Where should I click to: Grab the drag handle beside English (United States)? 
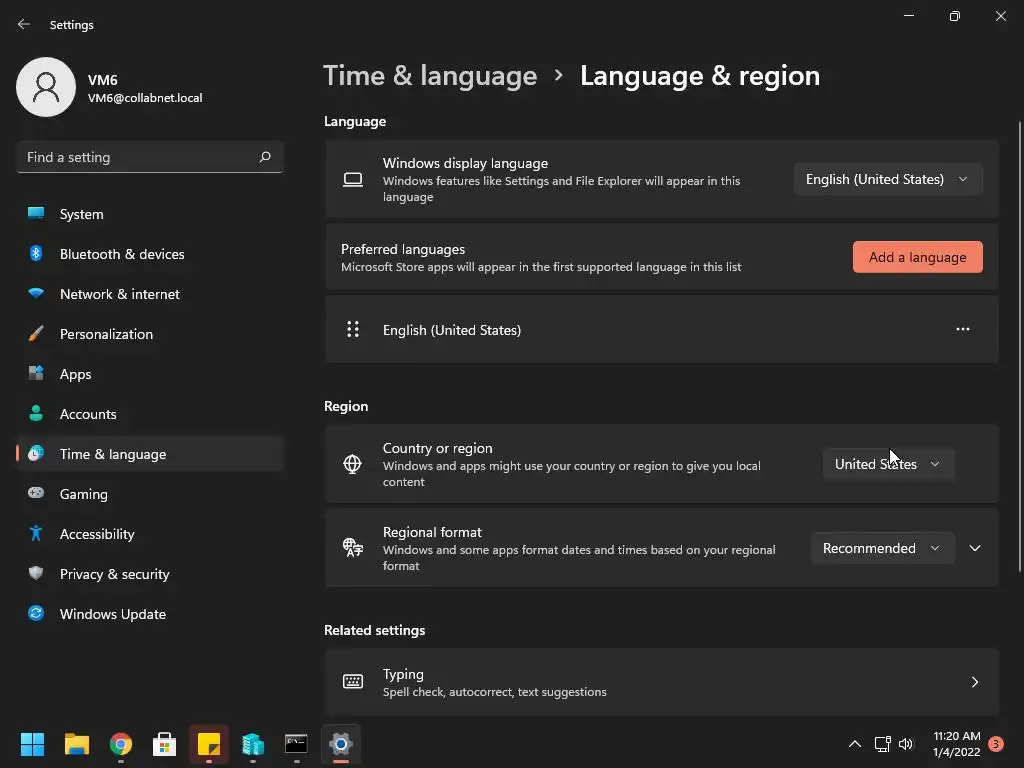(x=353, y=329)
